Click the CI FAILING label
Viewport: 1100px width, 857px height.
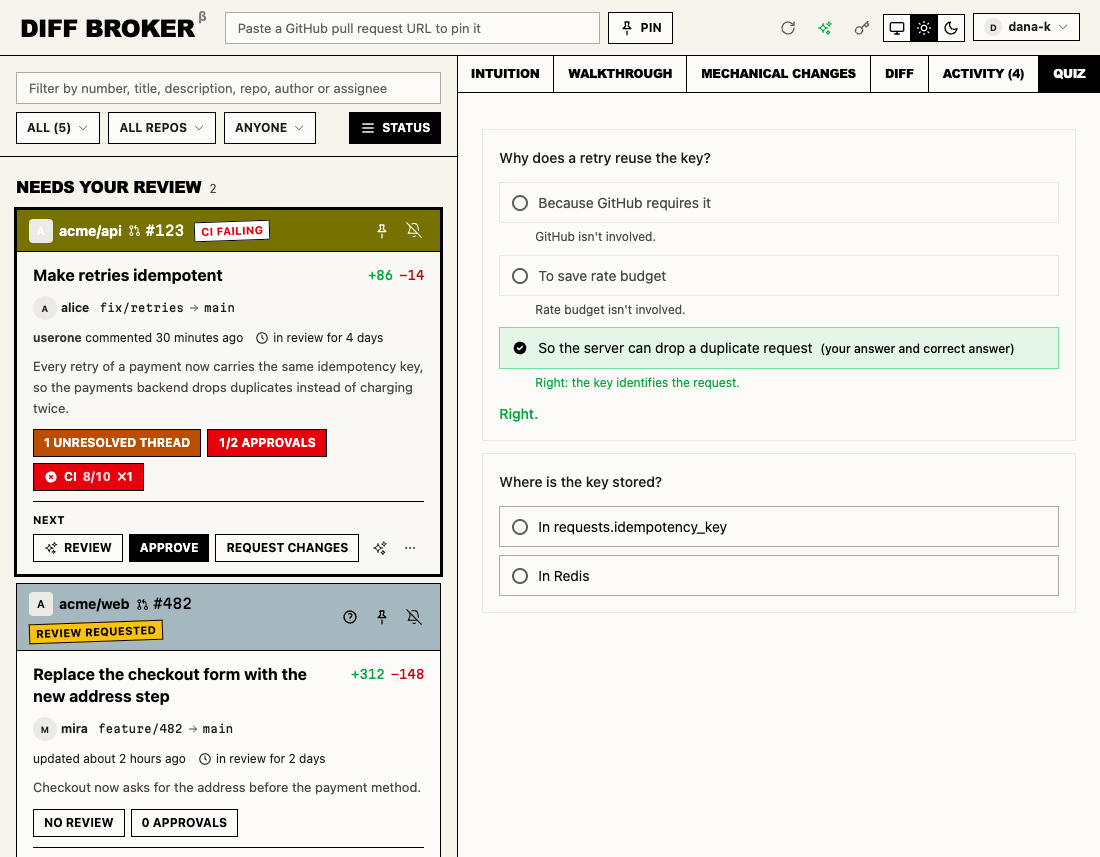tap(232, 231)
